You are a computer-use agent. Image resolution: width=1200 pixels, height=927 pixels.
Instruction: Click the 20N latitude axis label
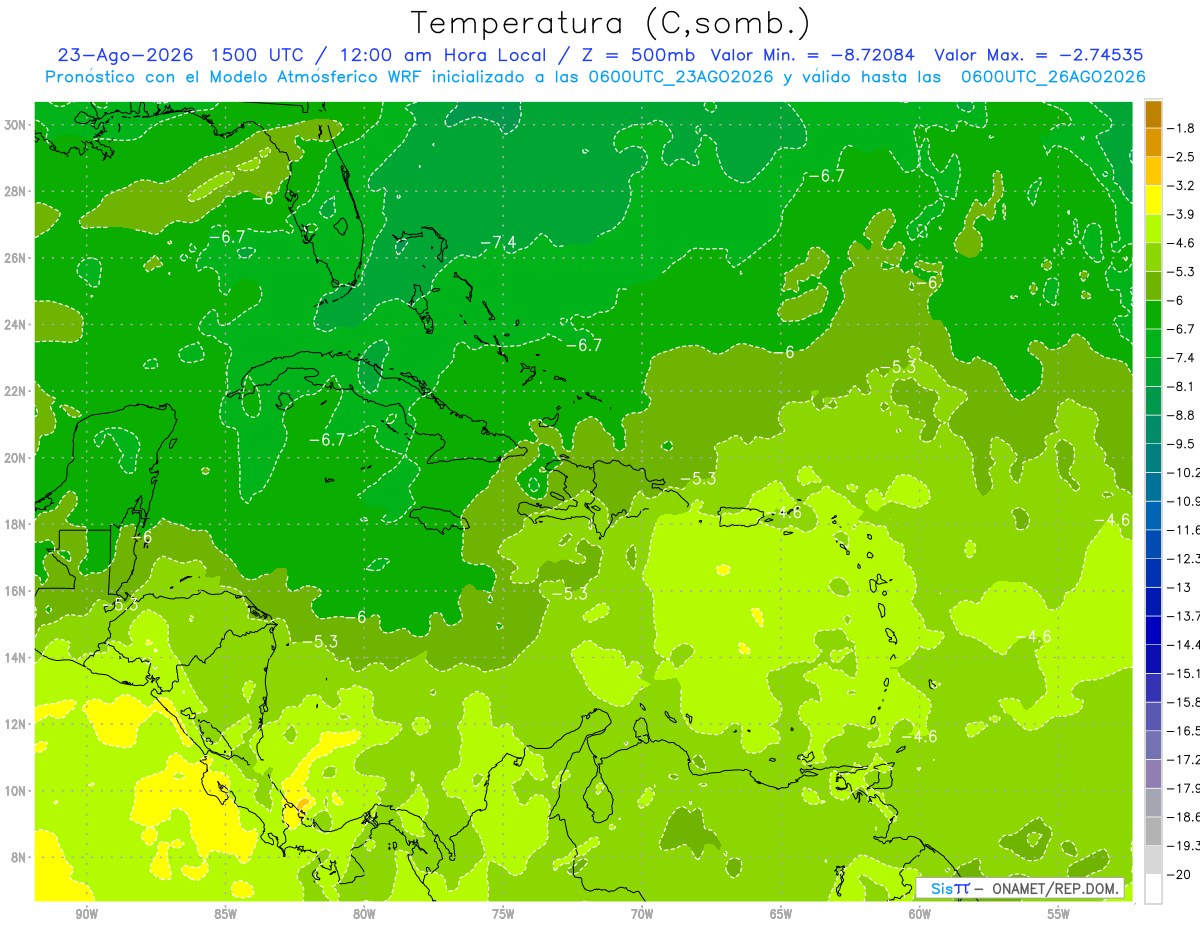coord(16,457)
